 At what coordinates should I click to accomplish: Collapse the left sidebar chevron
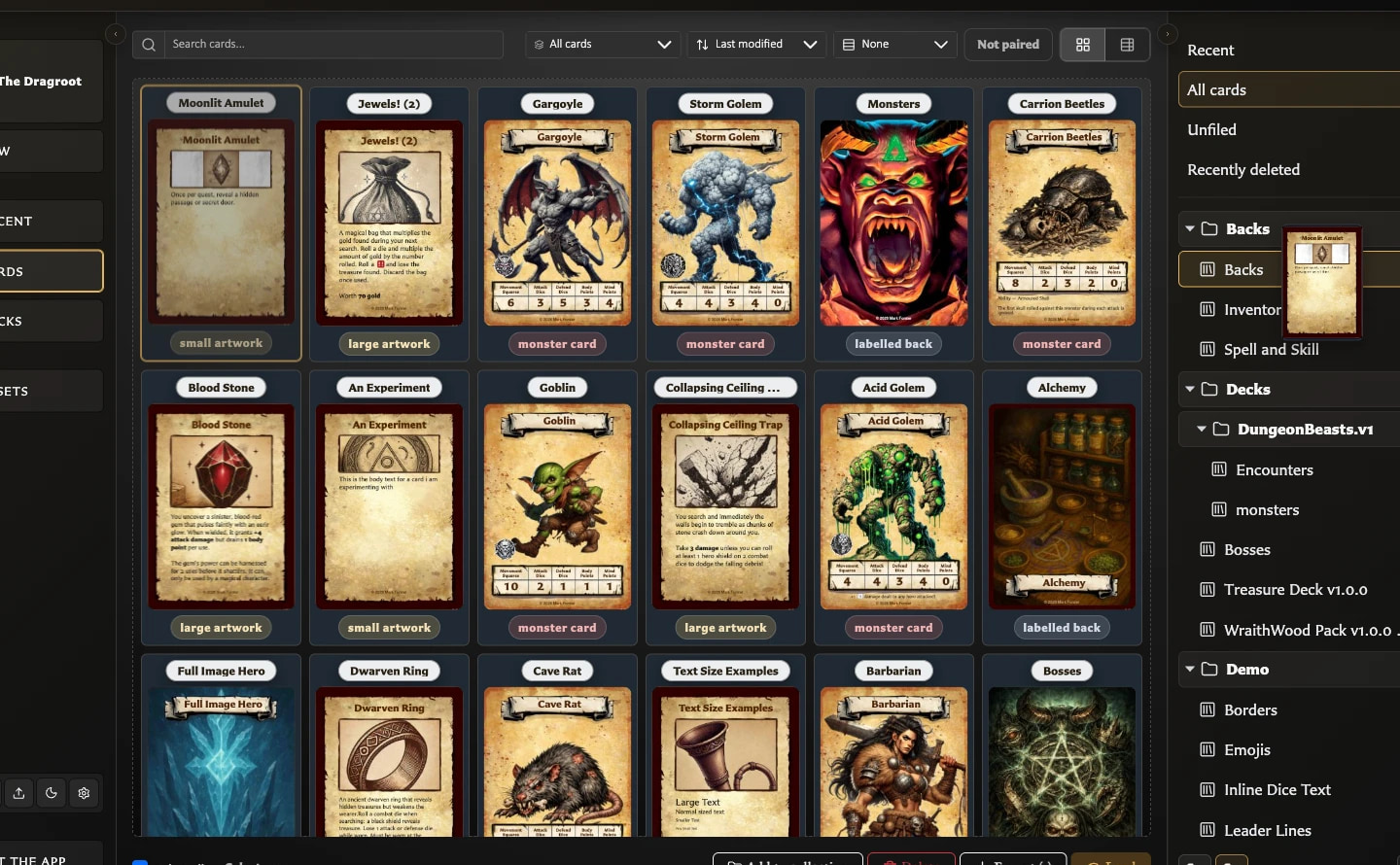tap(115, 34)
